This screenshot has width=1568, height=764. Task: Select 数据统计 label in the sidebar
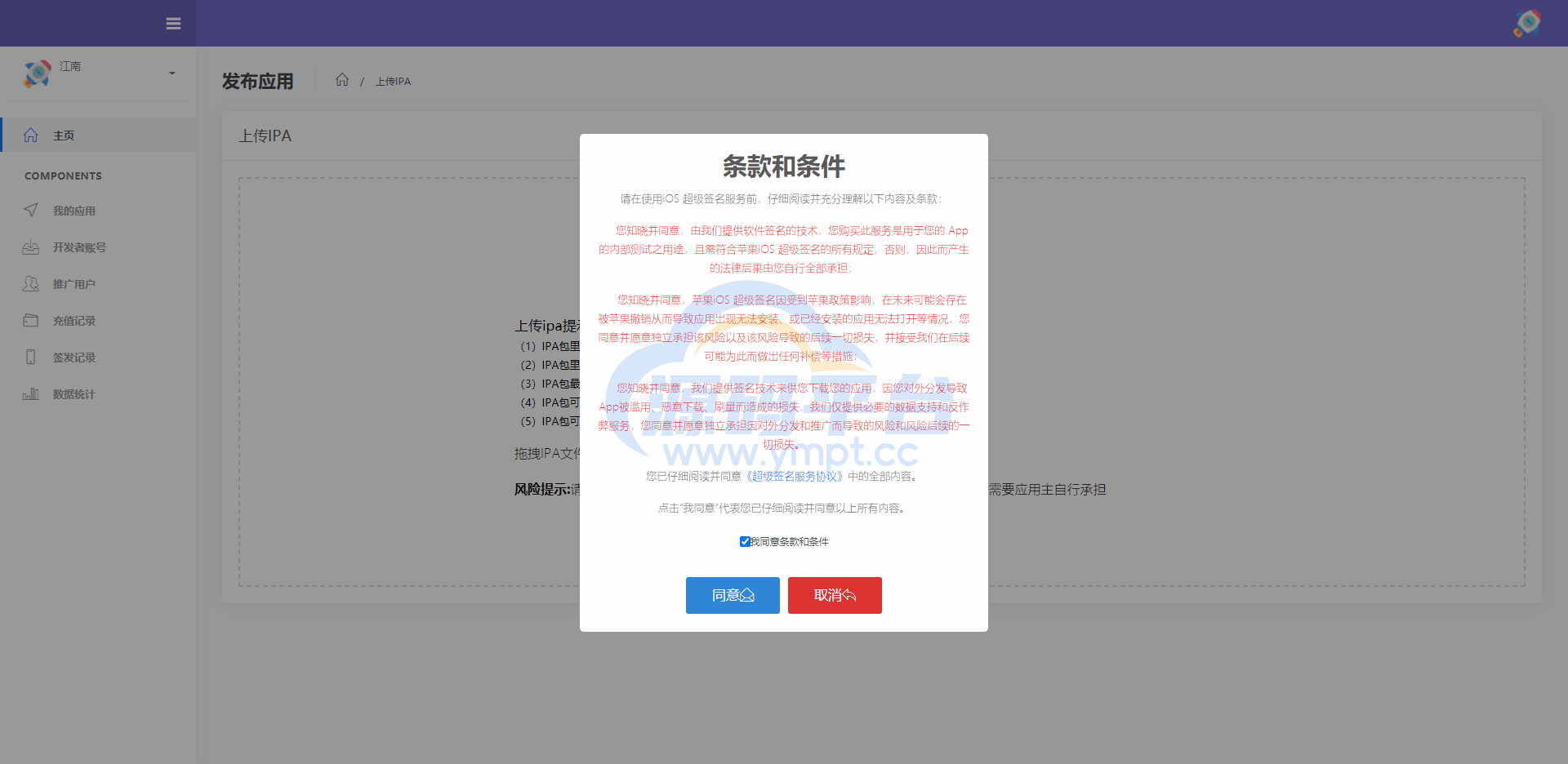tap(74, 394)
